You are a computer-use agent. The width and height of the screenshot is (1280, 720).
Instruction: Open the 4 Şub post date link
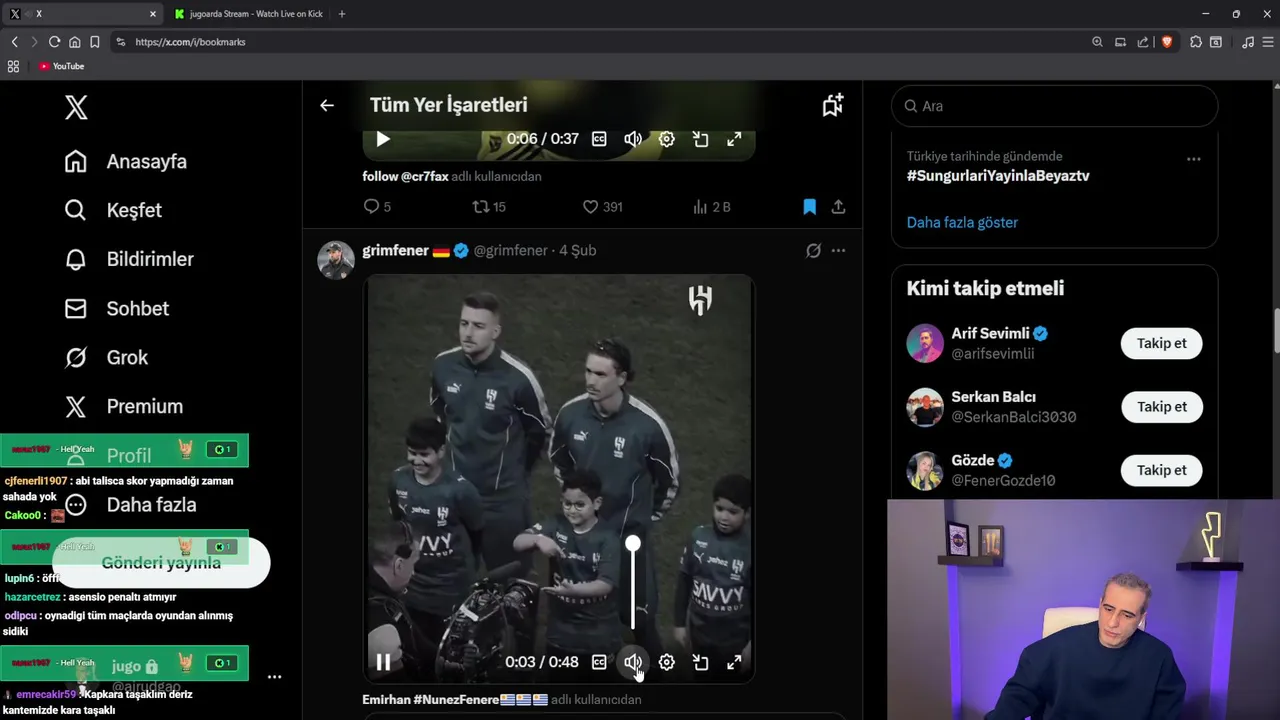pos(577,251)
